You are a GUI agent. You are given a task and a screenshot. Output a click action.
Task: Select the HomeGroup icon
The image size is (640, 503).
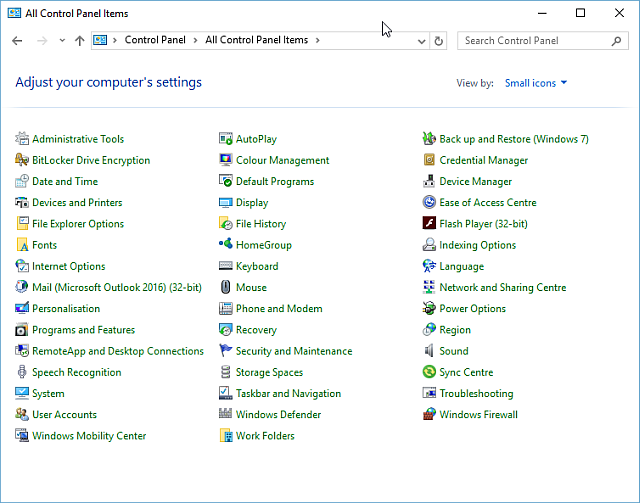[x=227, y=245]
